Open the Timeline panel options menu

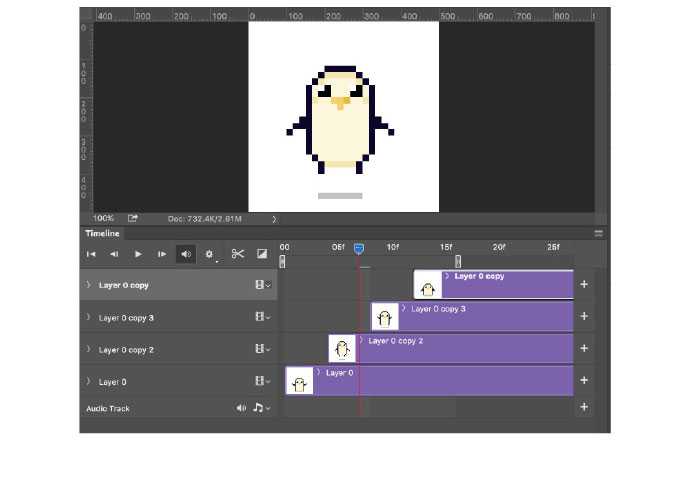(598, 233)
